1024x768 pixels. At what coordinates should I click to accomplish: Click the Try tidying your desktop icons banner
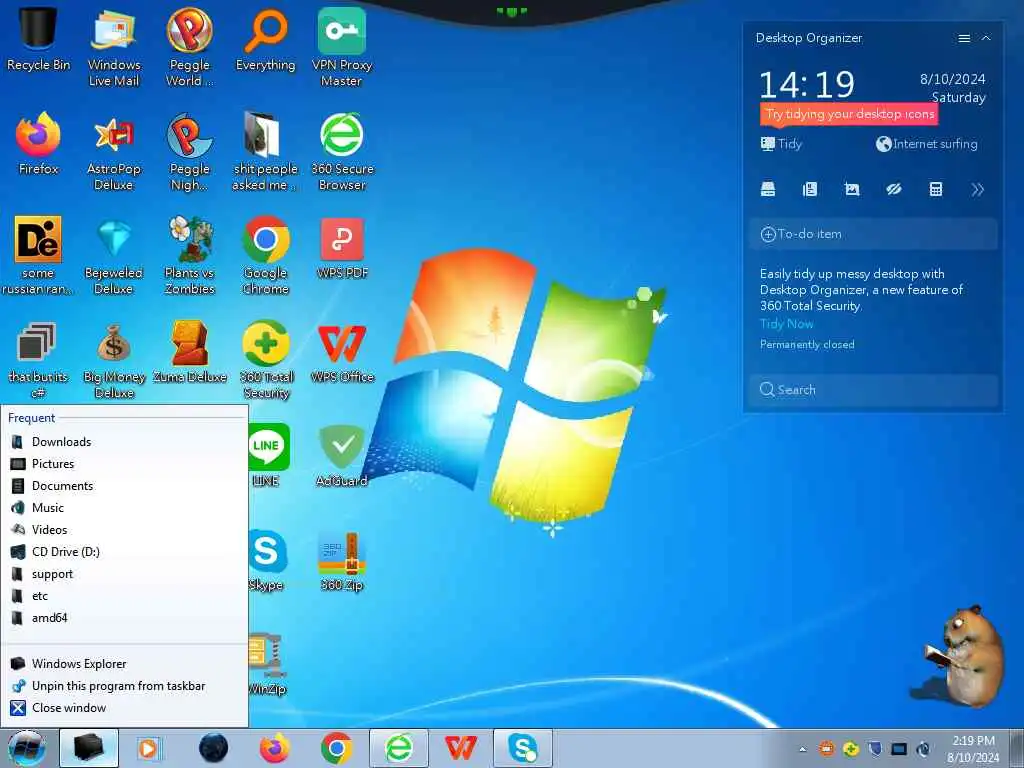pos(849,114)
